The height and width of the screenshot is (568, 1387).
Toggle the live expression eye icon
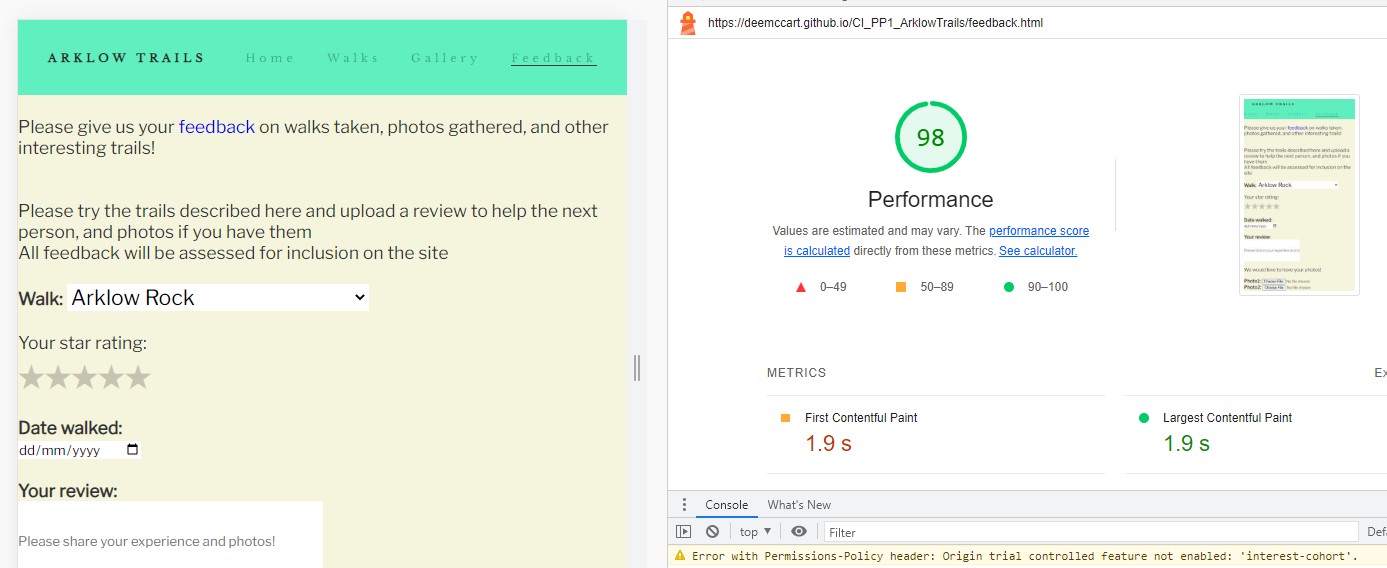click(x=798, y=532)
